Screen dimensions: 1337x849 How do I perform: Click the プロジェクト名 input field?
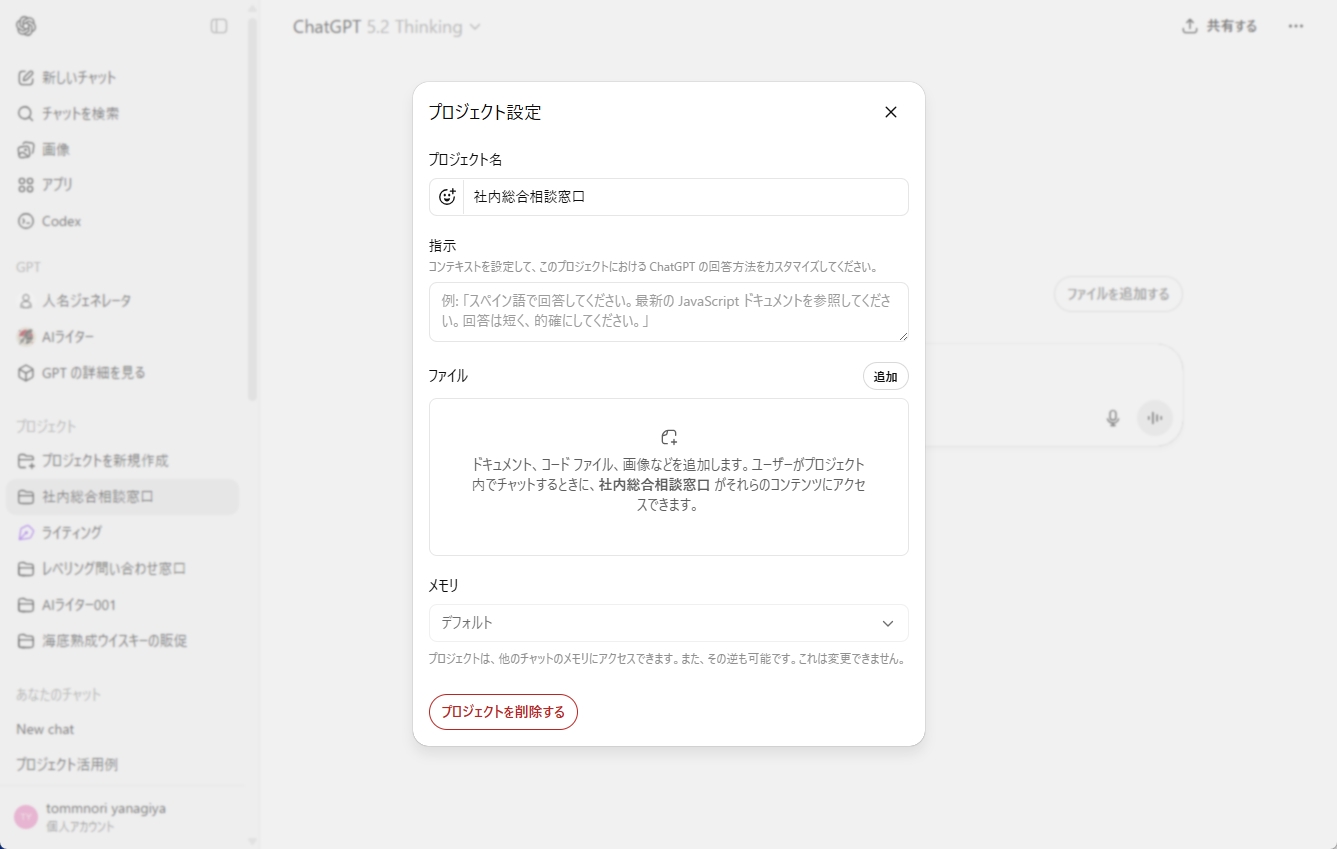coord(686,197)
